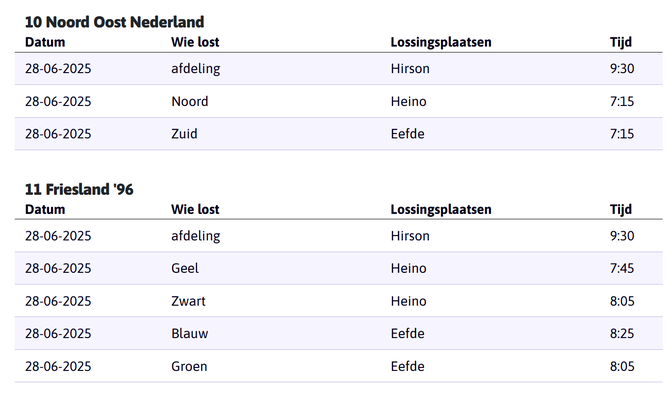
Task: Click 'Hirson' in the Noord Oost Nederland table
Action: (410, 68)
